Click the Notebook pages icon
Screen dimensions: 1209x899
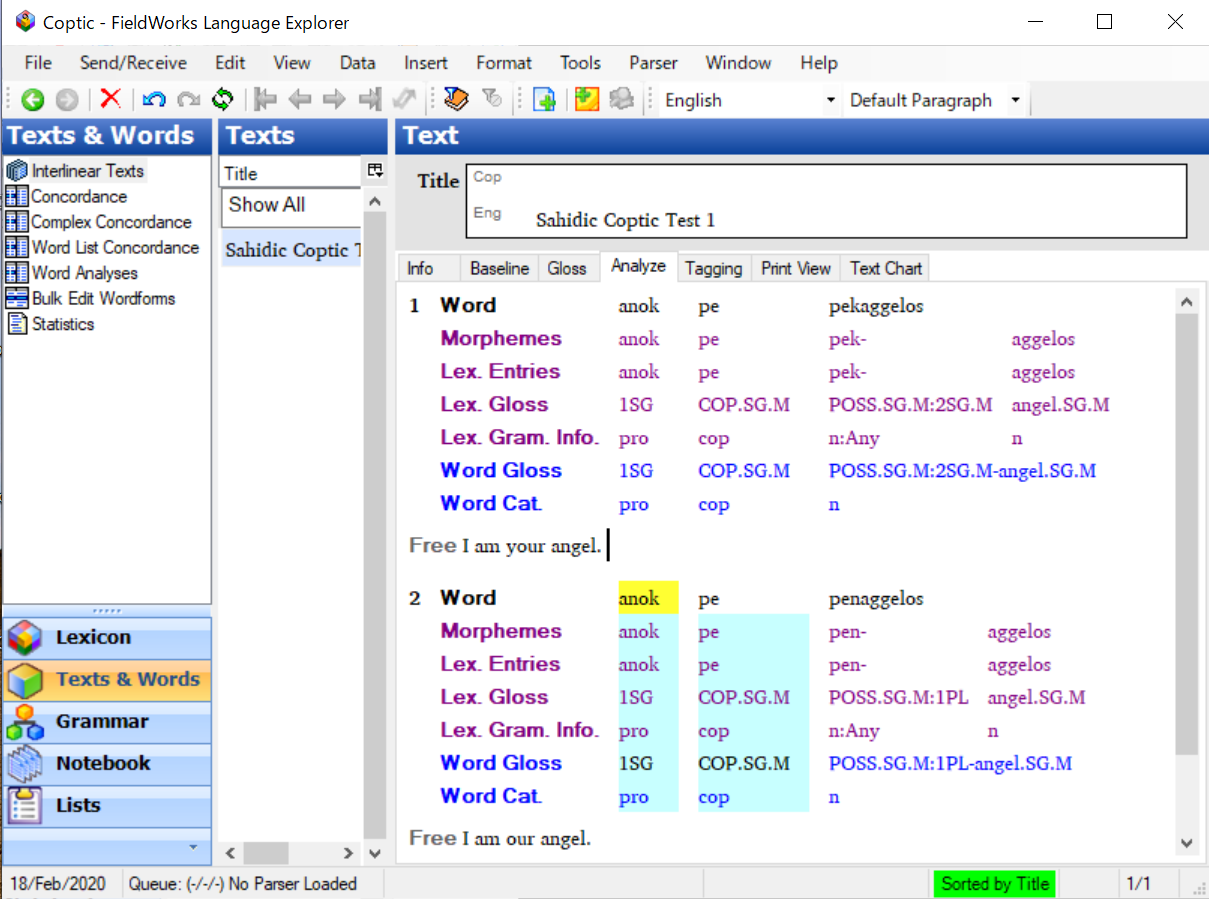(x=25, y=764)
